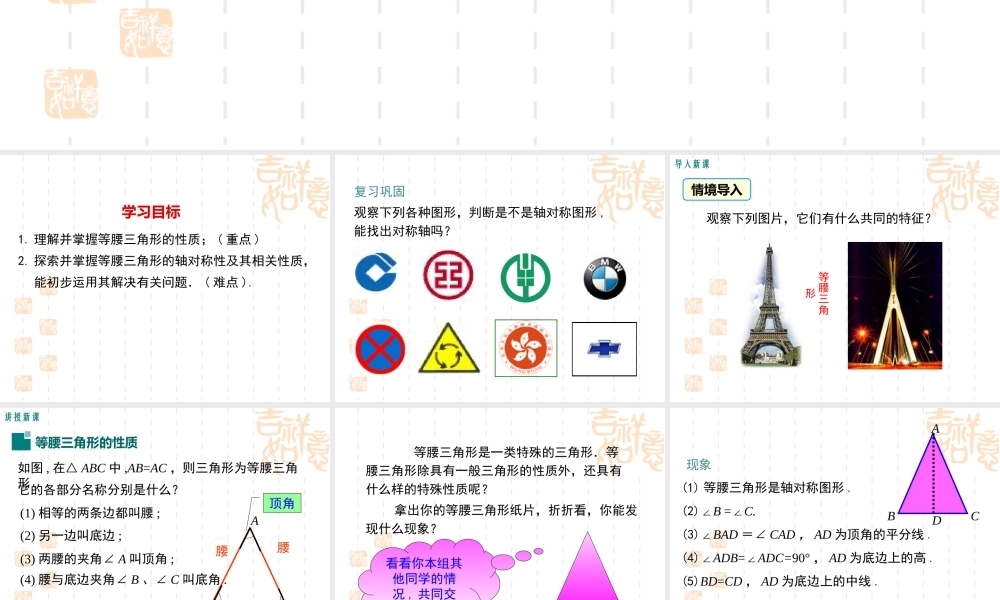The image size is (1000, 600).
Task: Click the 讲授新课 section label
Action: (22, 417)
